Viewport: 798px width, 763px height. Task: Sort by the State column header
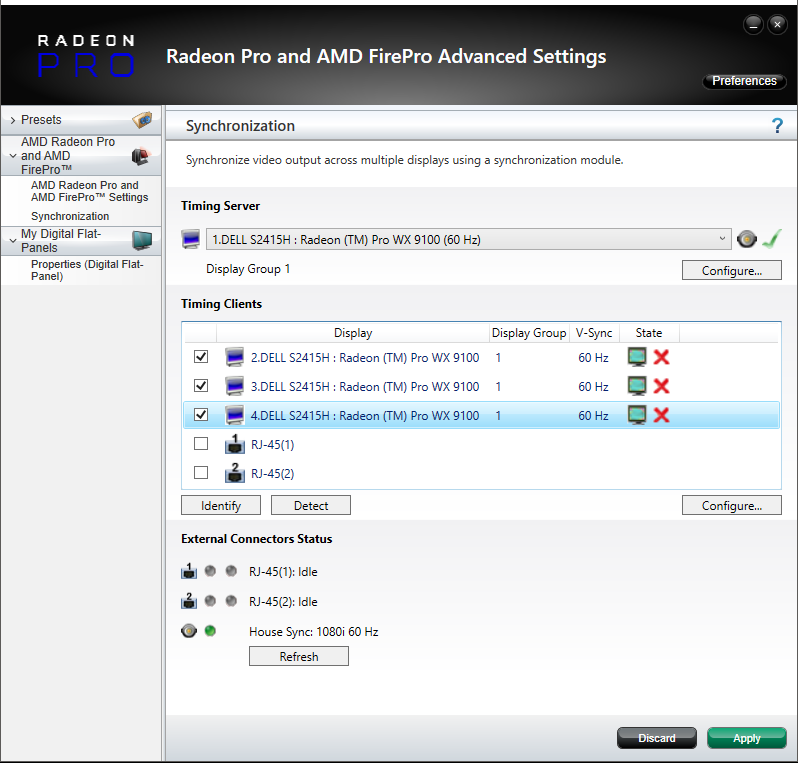pos(649,333)
